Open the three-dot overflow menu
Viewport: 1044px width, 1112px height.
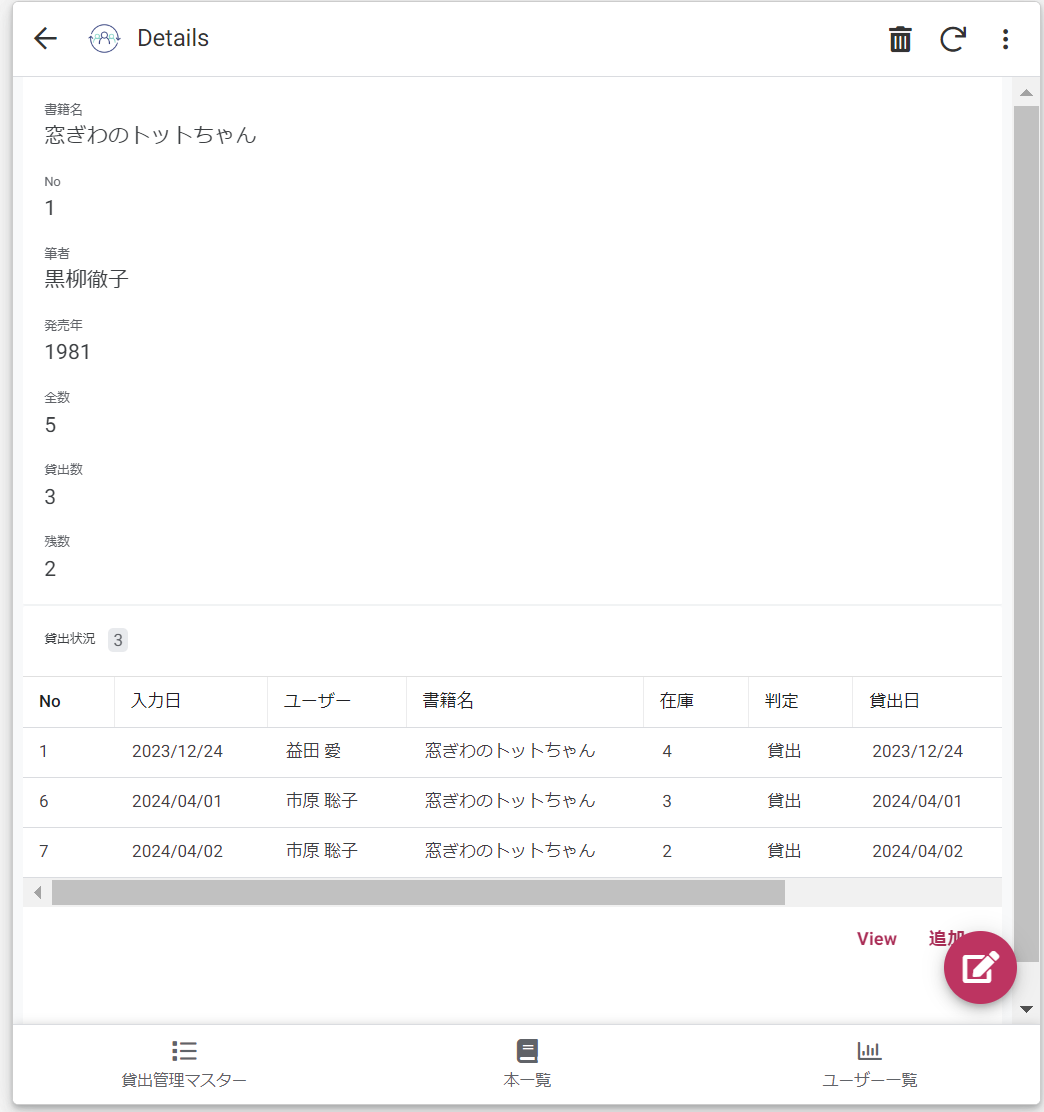(1005, 39)
